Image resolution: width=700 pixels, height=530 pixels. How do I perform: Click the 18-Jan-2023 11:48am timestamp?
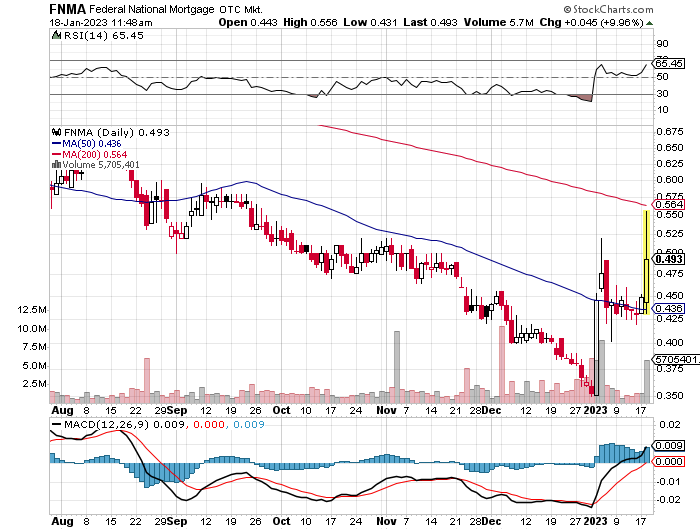coord(101,22)
